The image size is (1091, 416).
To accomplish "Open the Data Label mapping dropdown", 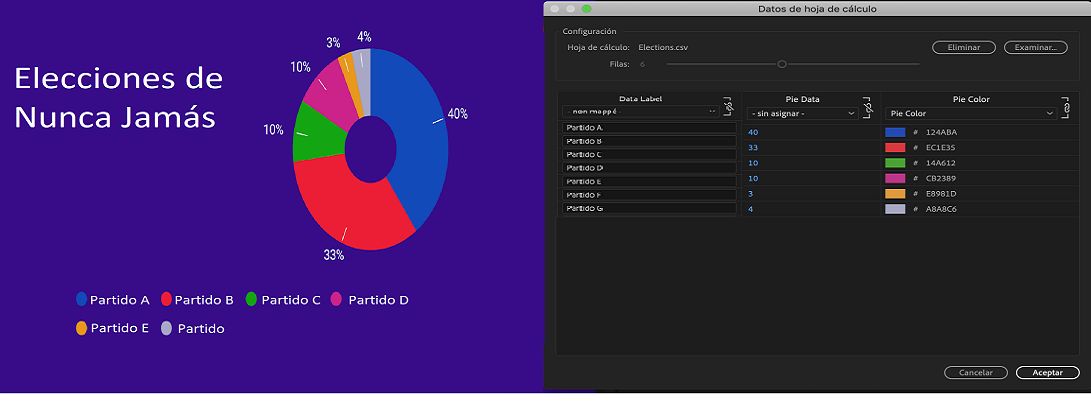I will tap(640, 111).
